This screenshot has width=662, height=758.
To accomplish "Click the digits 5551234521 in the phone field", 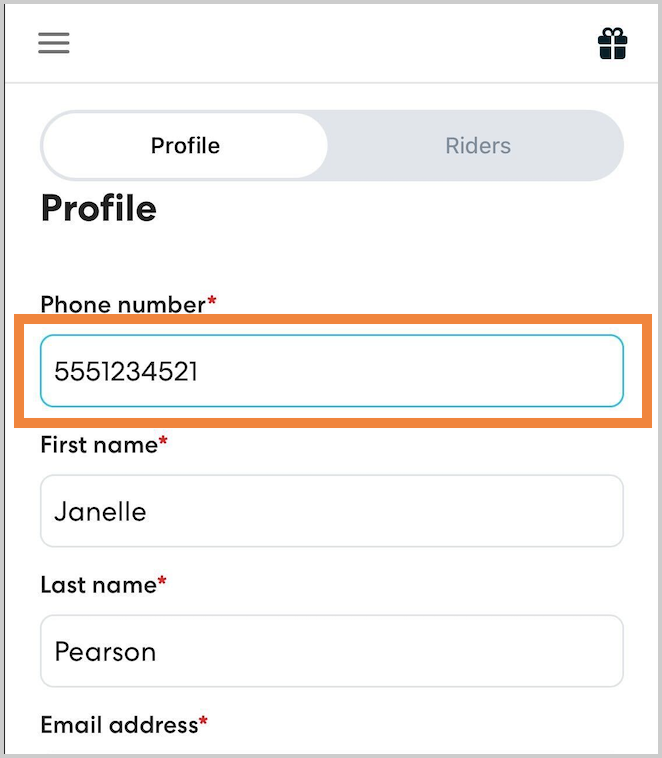I will click(126, 372).
